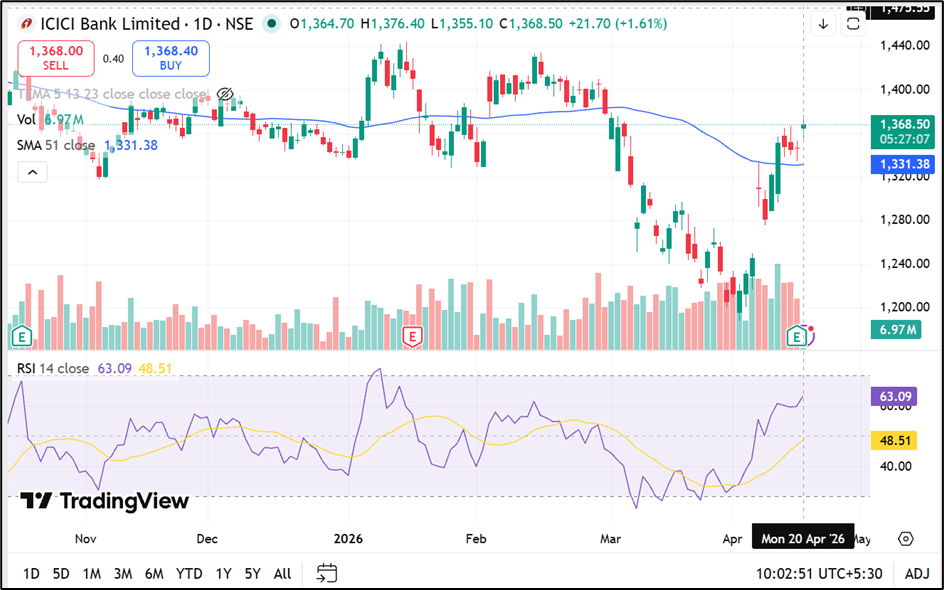Open the go-to-date calendar icon
944x590 pixels.
pos(327,573)
